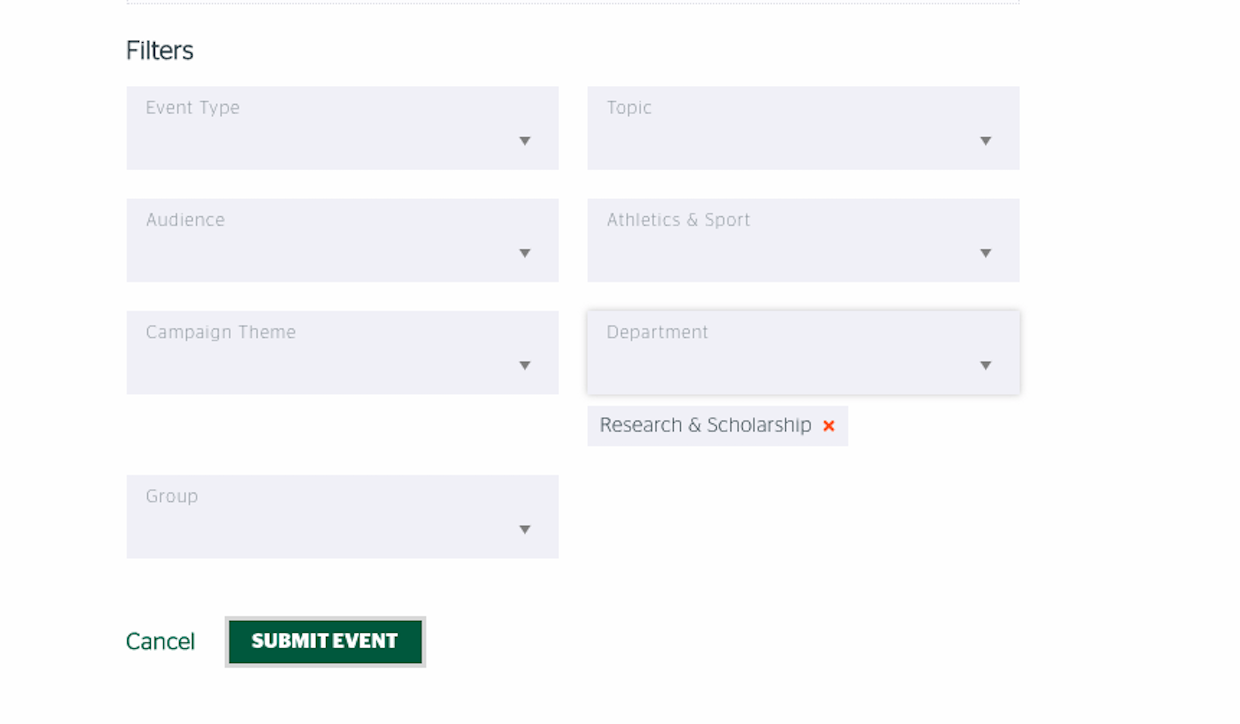Click the Audience dropdown arrow icon
Viewport: 1240px width, 724px height.
(x=524, y=253)
